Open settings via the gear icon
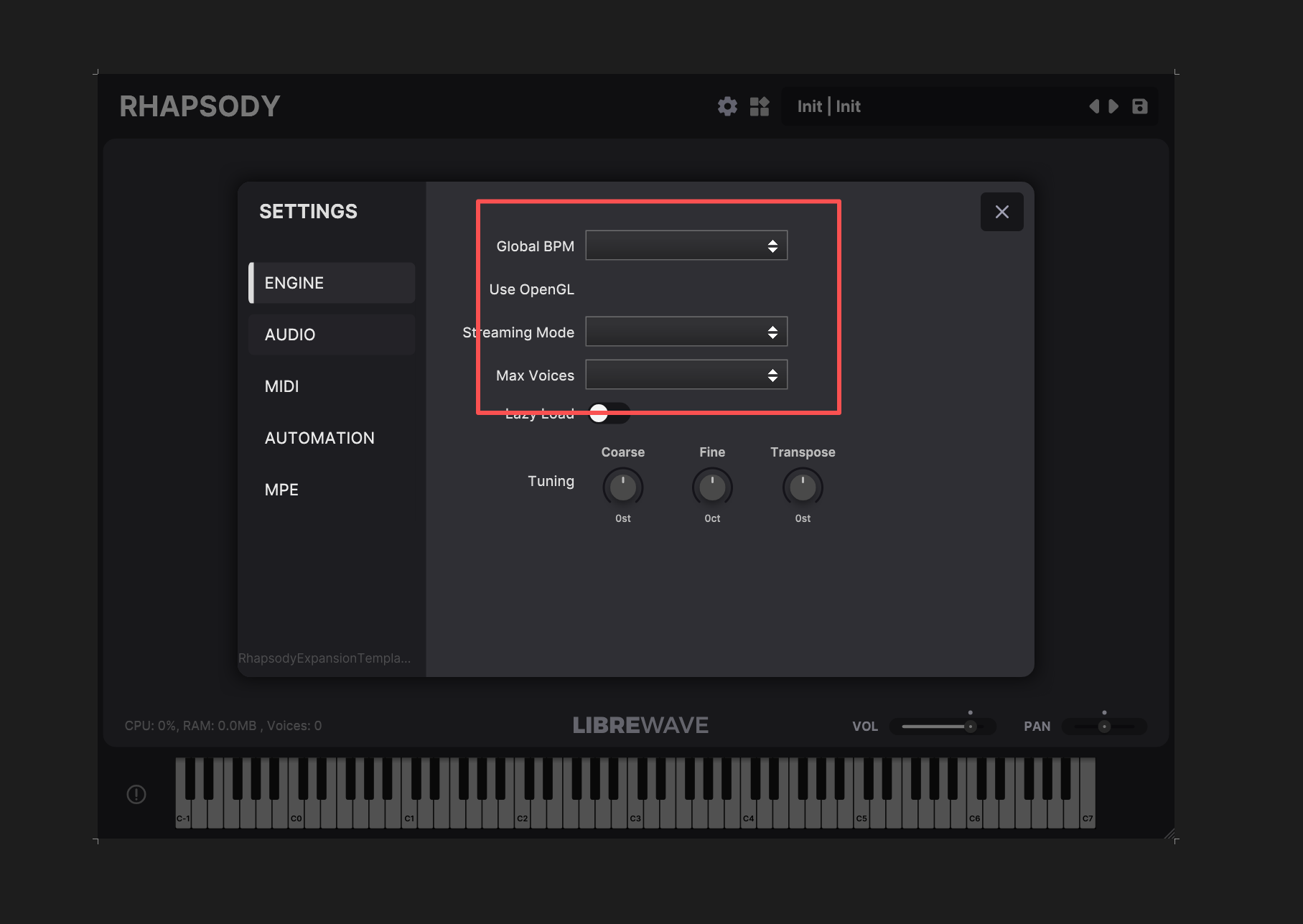The image size is (1303, 924). click(727, 106)
